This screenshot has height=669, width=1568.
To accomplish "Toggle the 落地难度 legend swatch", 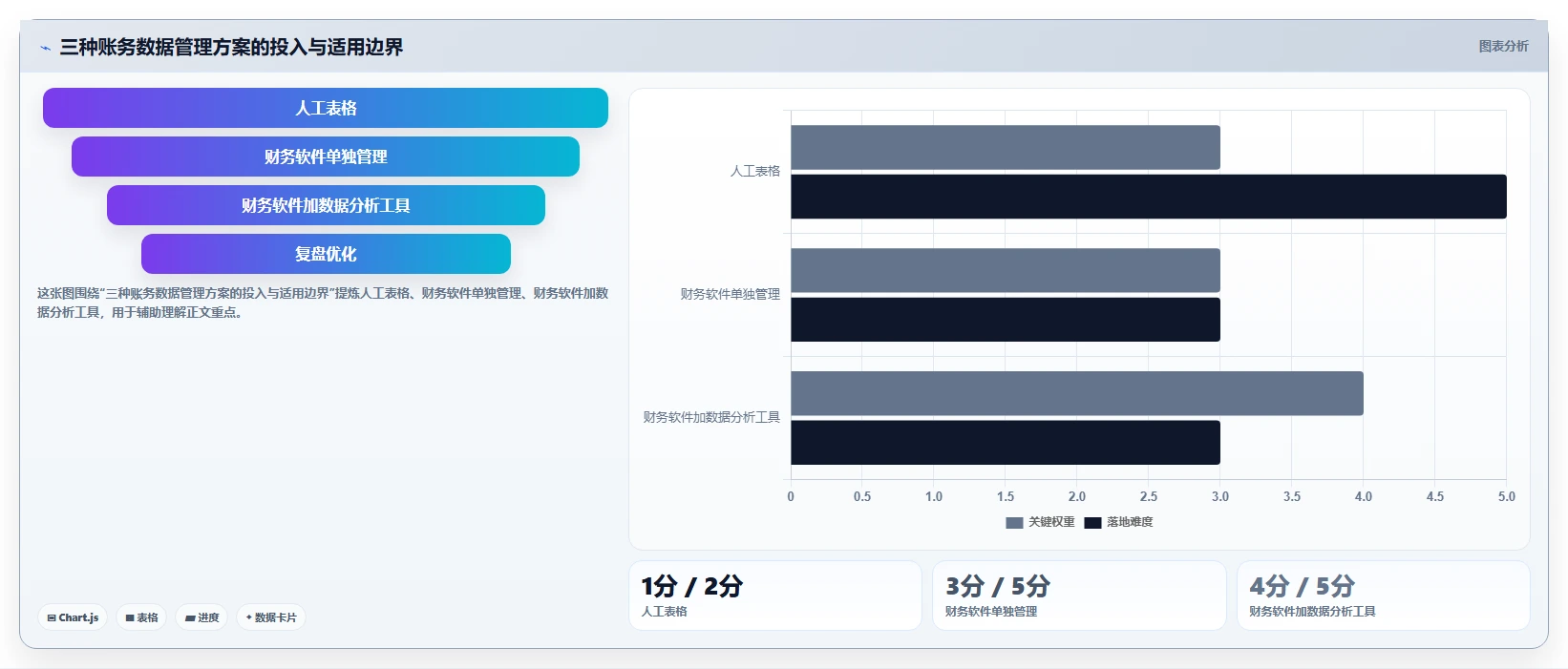I will (1092, 522).
